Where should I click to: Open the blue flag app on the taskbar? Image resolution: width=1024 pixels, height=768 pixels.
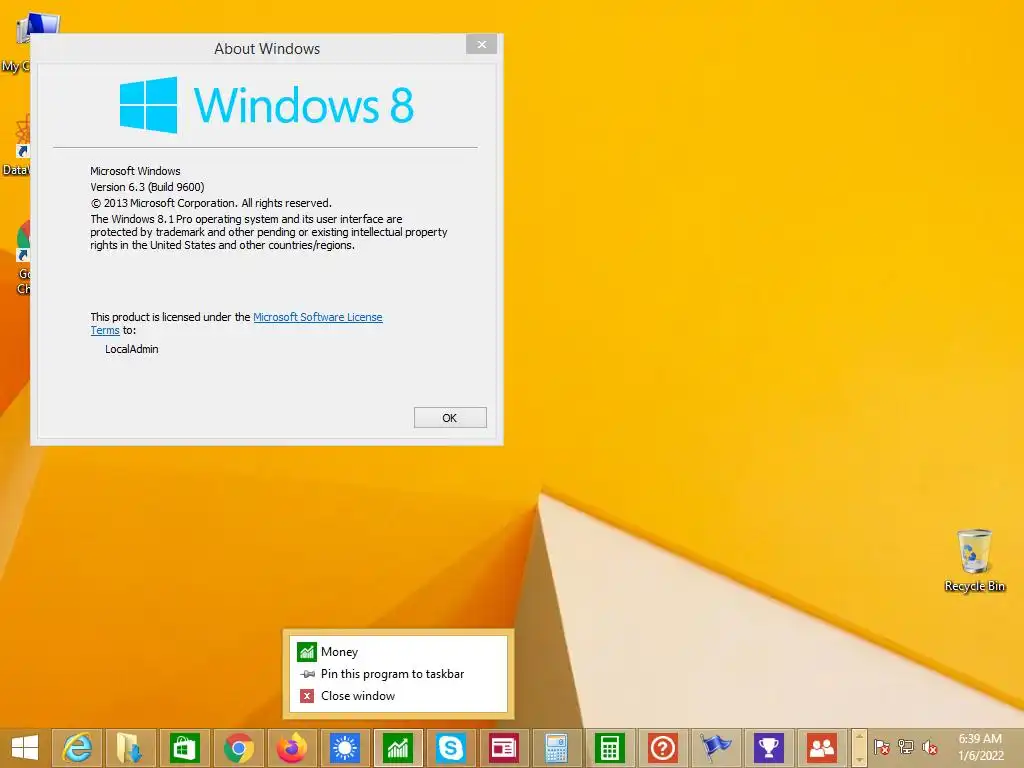716,748
